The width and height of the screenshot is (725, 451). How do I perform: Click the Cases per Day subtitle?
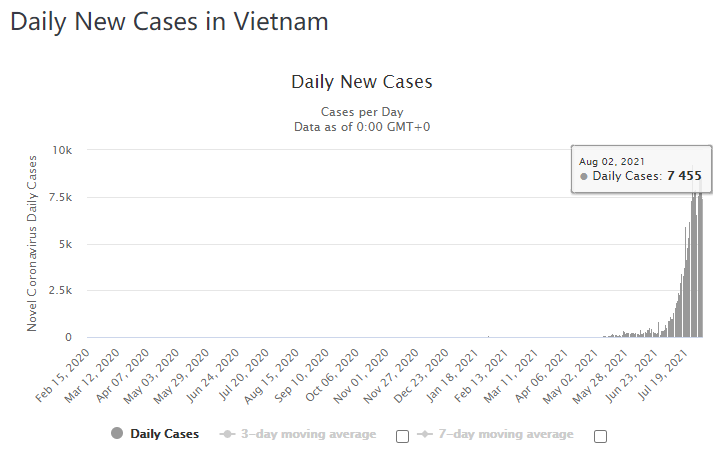(x=361, y=111)
